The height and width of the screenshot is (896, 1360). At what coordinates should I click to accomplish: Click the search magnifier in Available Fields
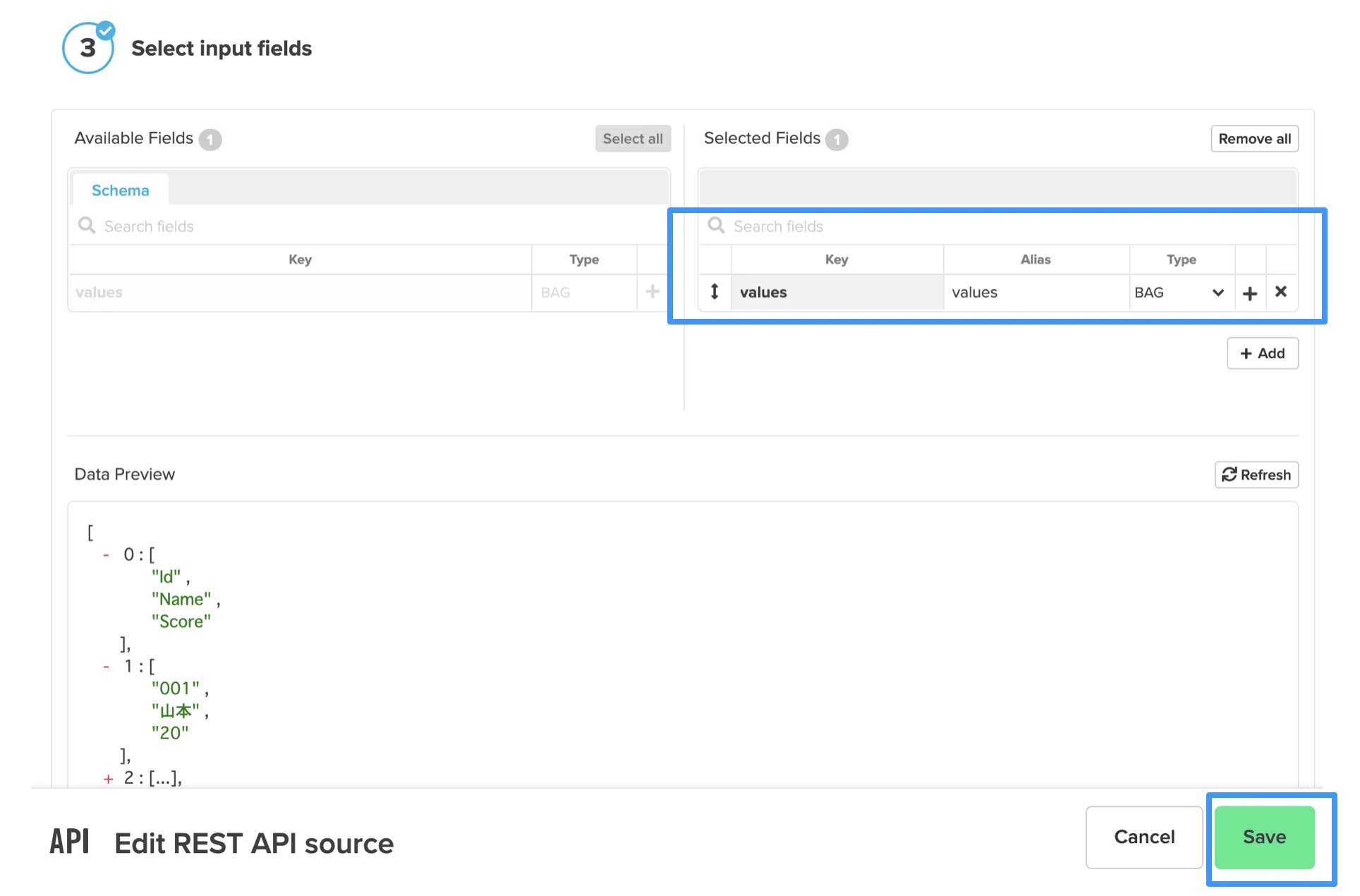pyautogui.click(x=87, y=225)
